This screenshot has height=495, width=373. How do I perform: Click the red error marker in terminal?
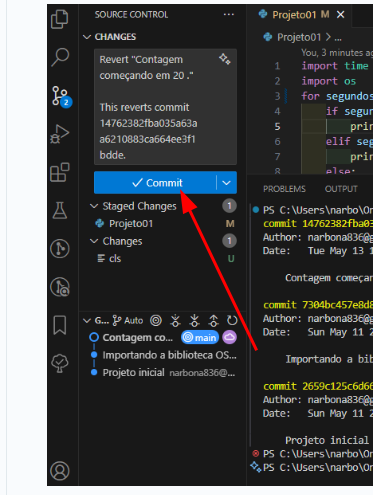256,453
